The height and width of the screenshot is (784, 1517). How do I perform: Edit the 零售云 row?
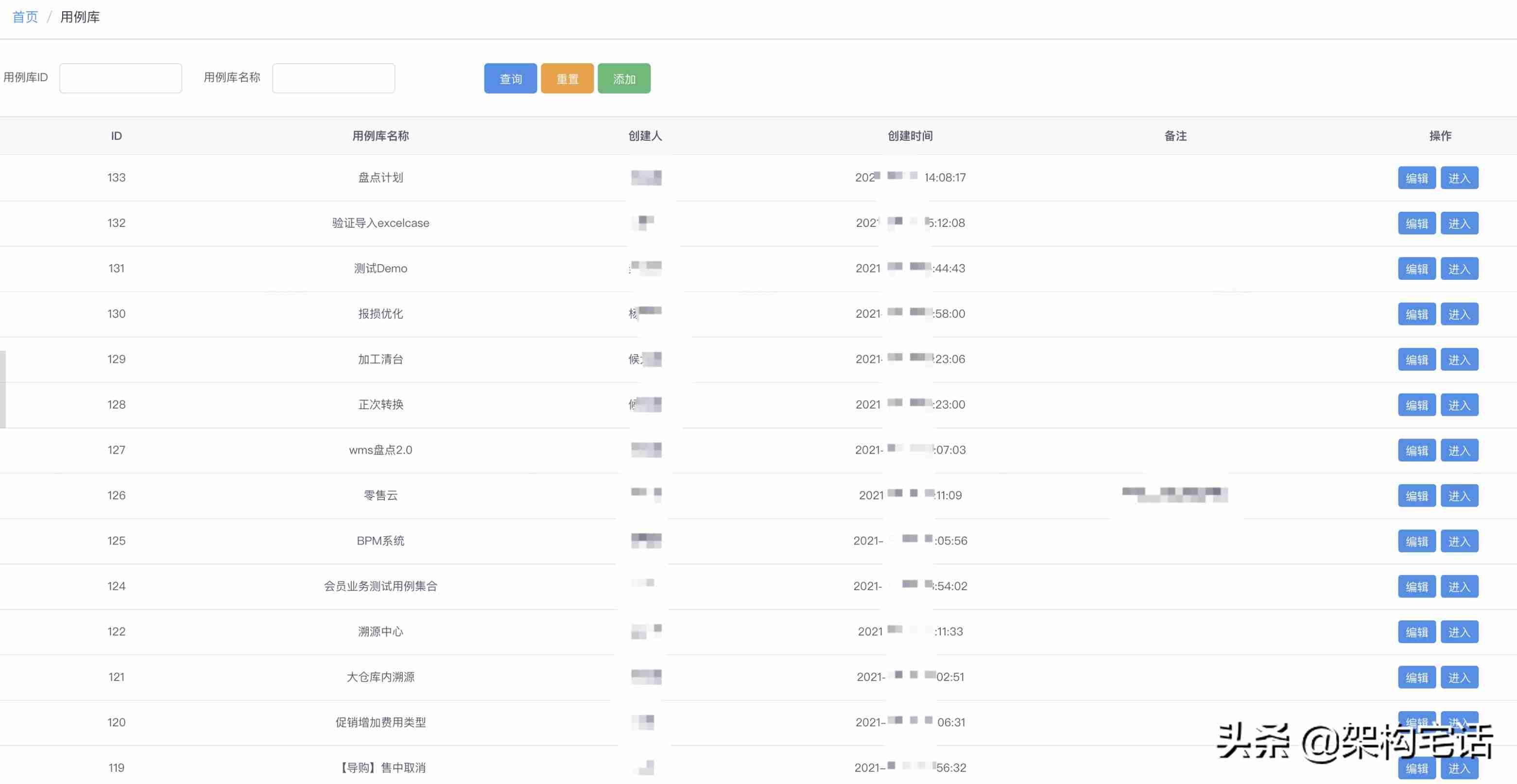click(x=1417, y=495)
